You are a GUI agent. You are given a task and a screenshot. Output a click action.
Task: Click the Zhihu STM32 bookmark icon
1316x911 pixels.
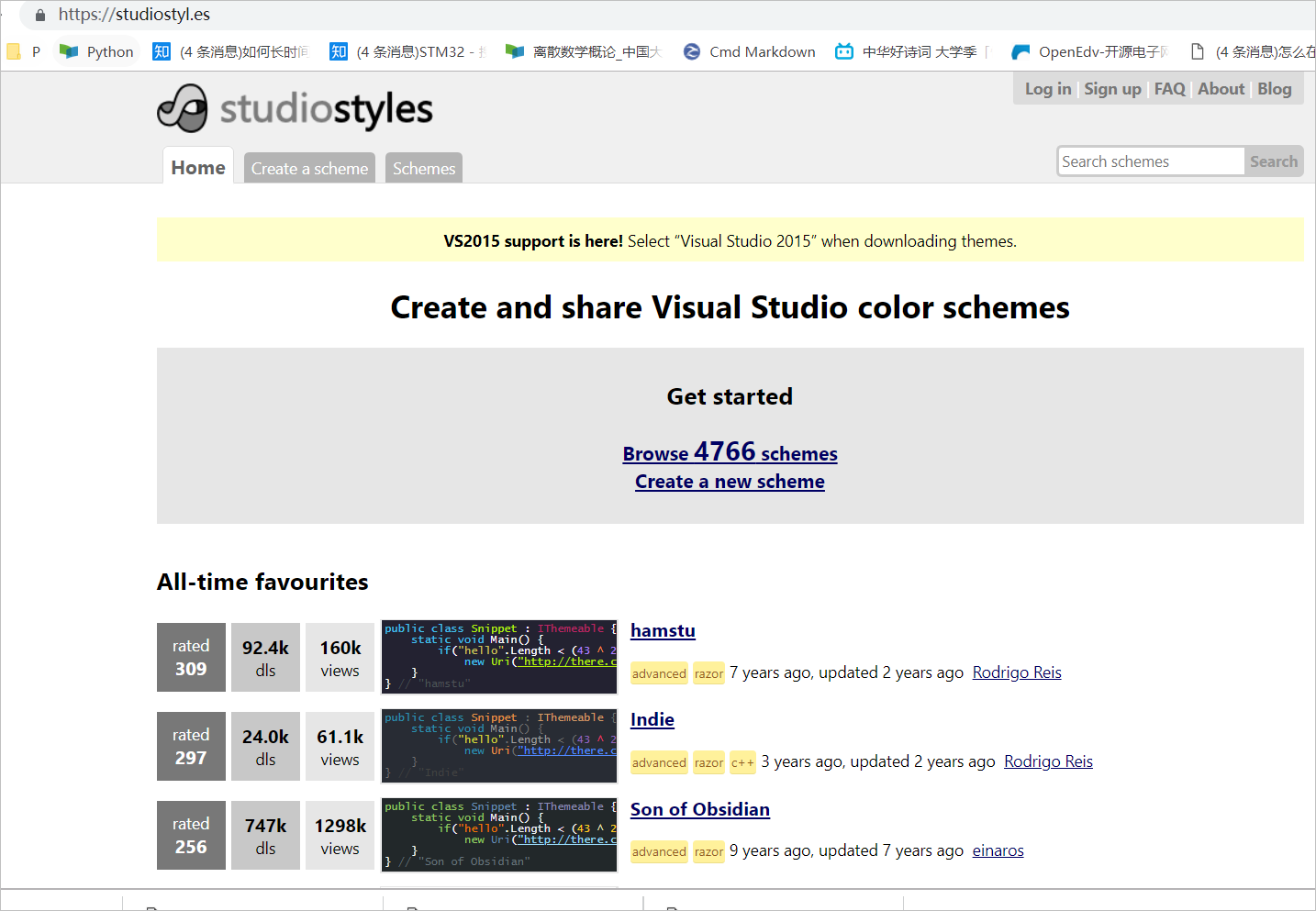click(x=338, y=51)
